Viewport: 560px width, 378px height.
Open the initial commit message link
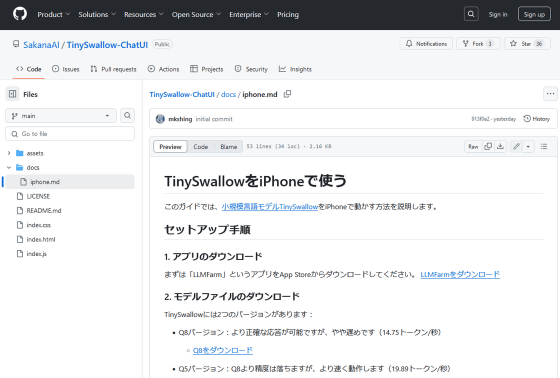tap(214, 119)
